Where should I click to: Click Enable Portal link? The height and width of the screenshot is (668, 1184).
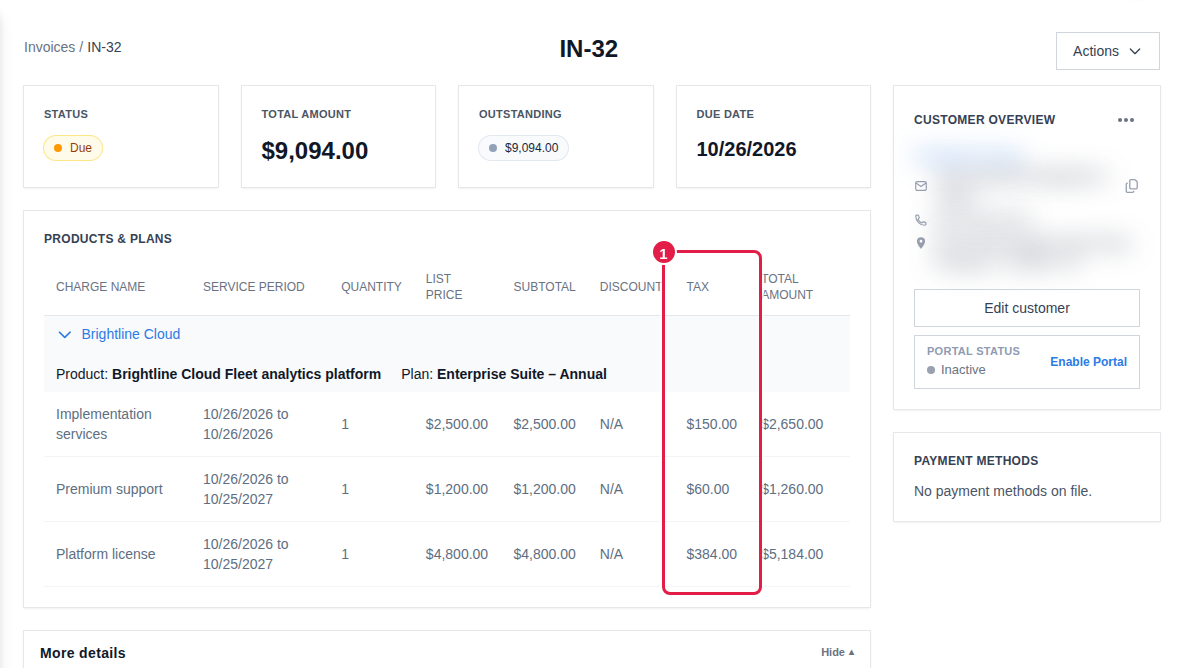click(x=1088, y=362)
